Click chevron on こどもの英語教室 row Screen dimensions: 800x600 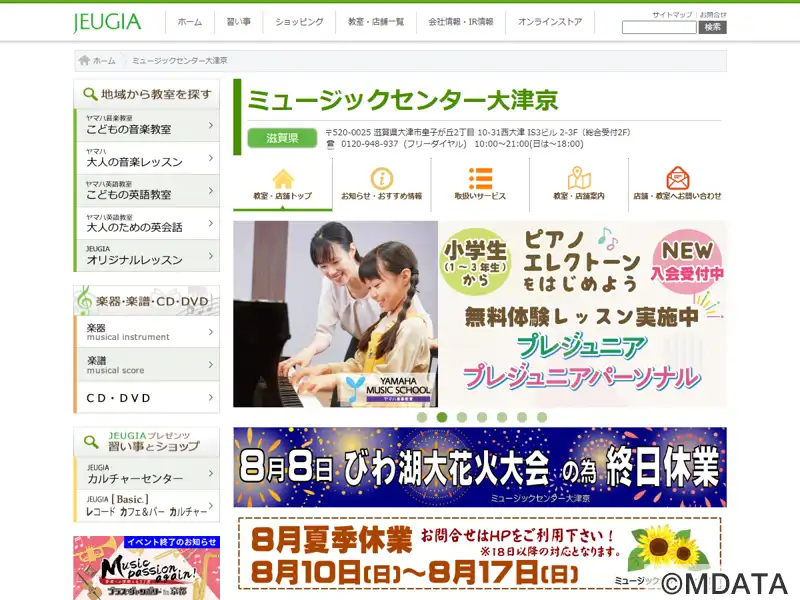211,191
